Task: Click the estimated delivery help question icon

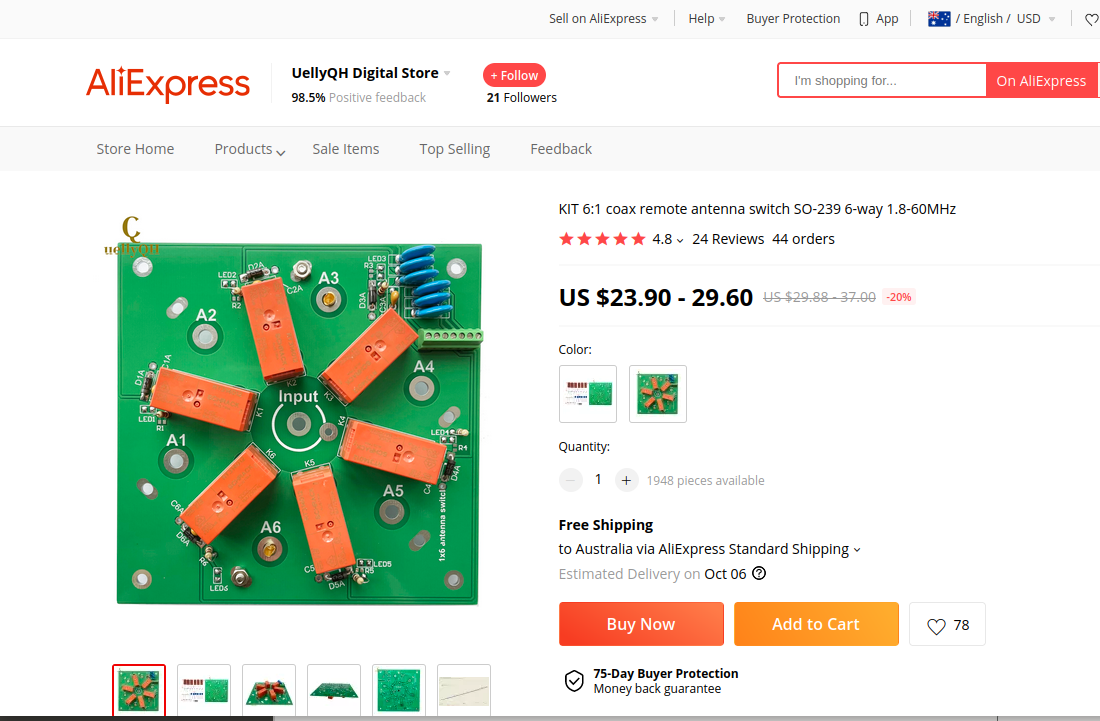Action: [x=759, y=574]
